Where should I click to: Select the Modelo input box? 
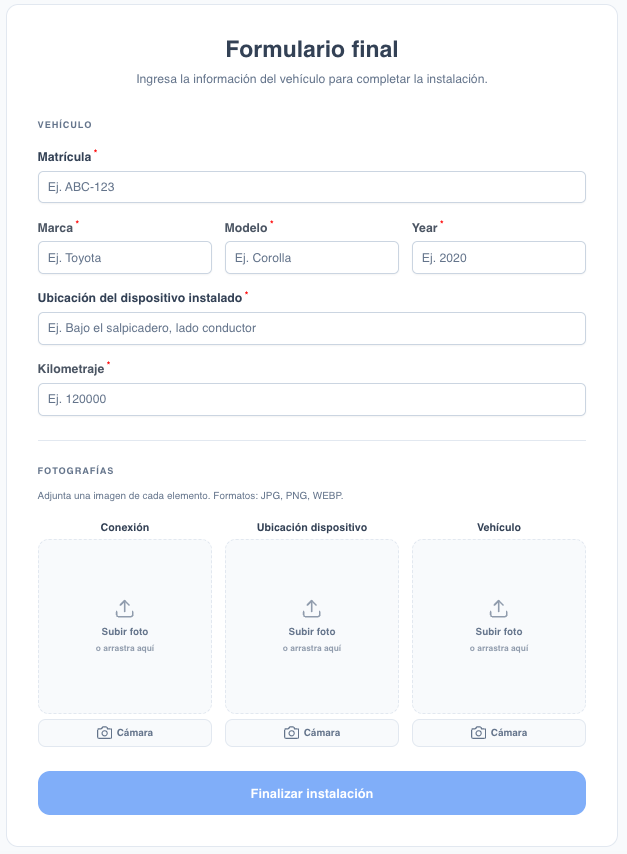coord(311,258)
